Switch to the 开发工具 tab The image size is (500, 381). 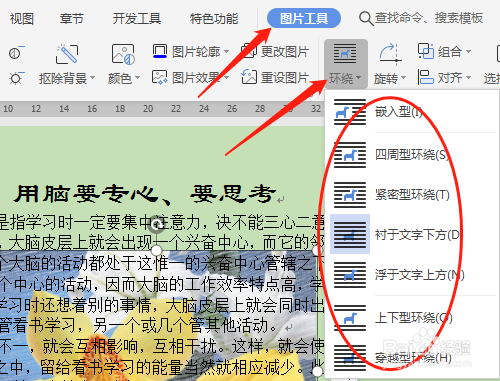click(137, 18)
